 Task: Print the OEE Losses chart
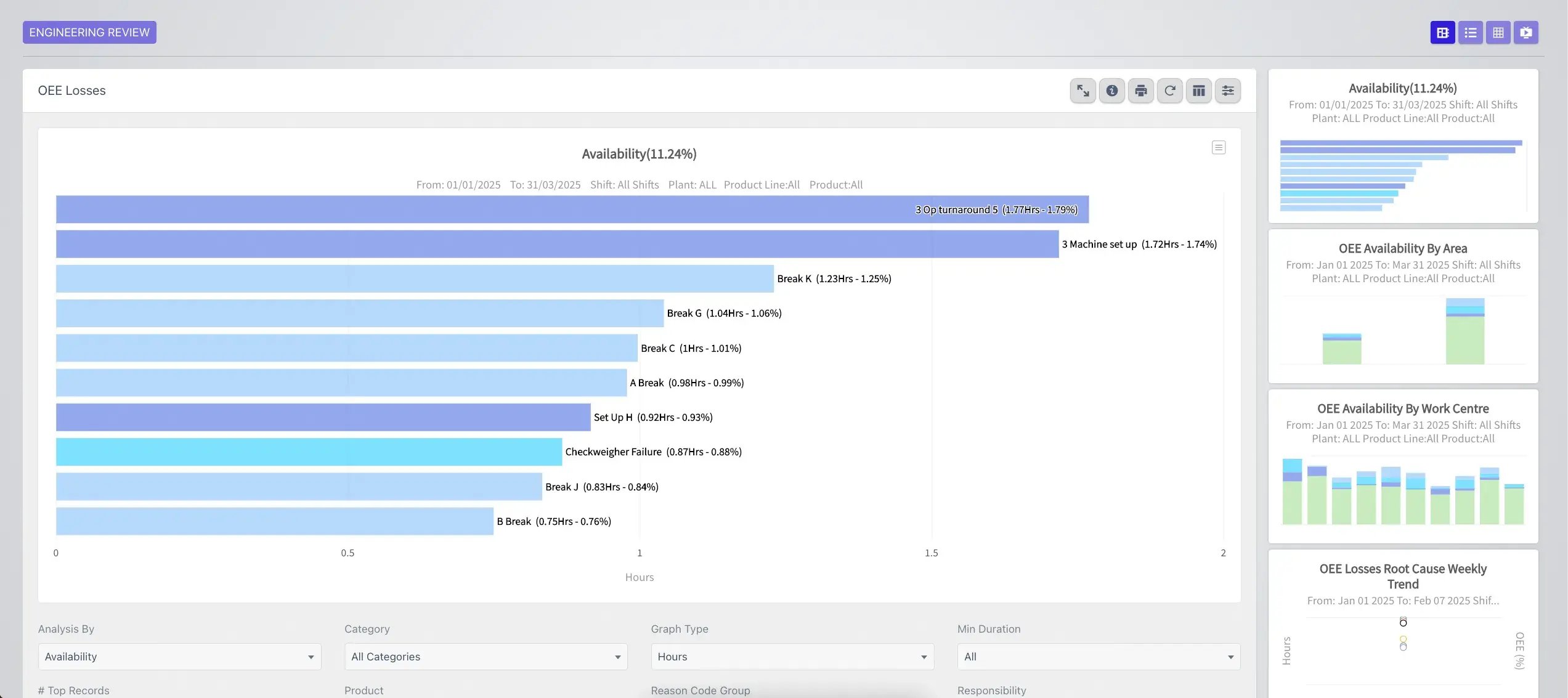click(x=1140, y=91)
